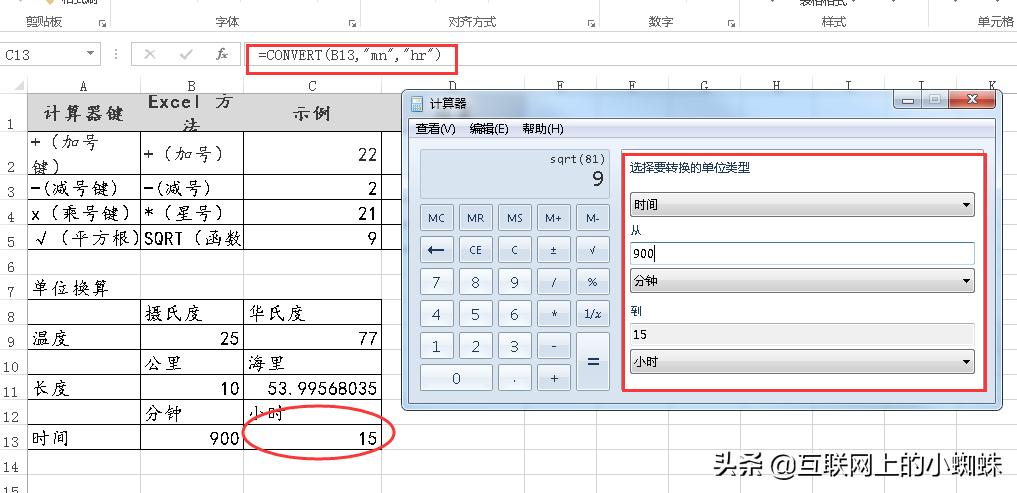Click the calculator backspace arrow key
This screenshot has height=493, width=1017.
437,250
